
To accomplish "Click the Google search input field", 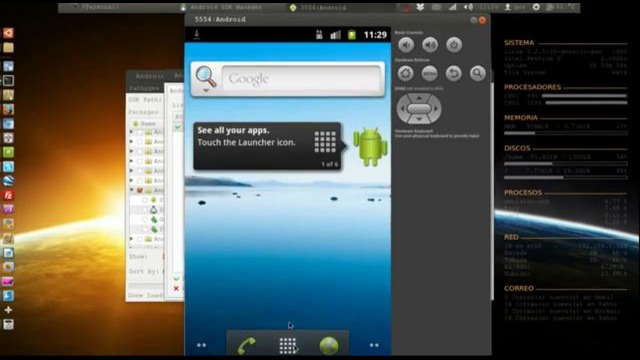I will 301,78.
